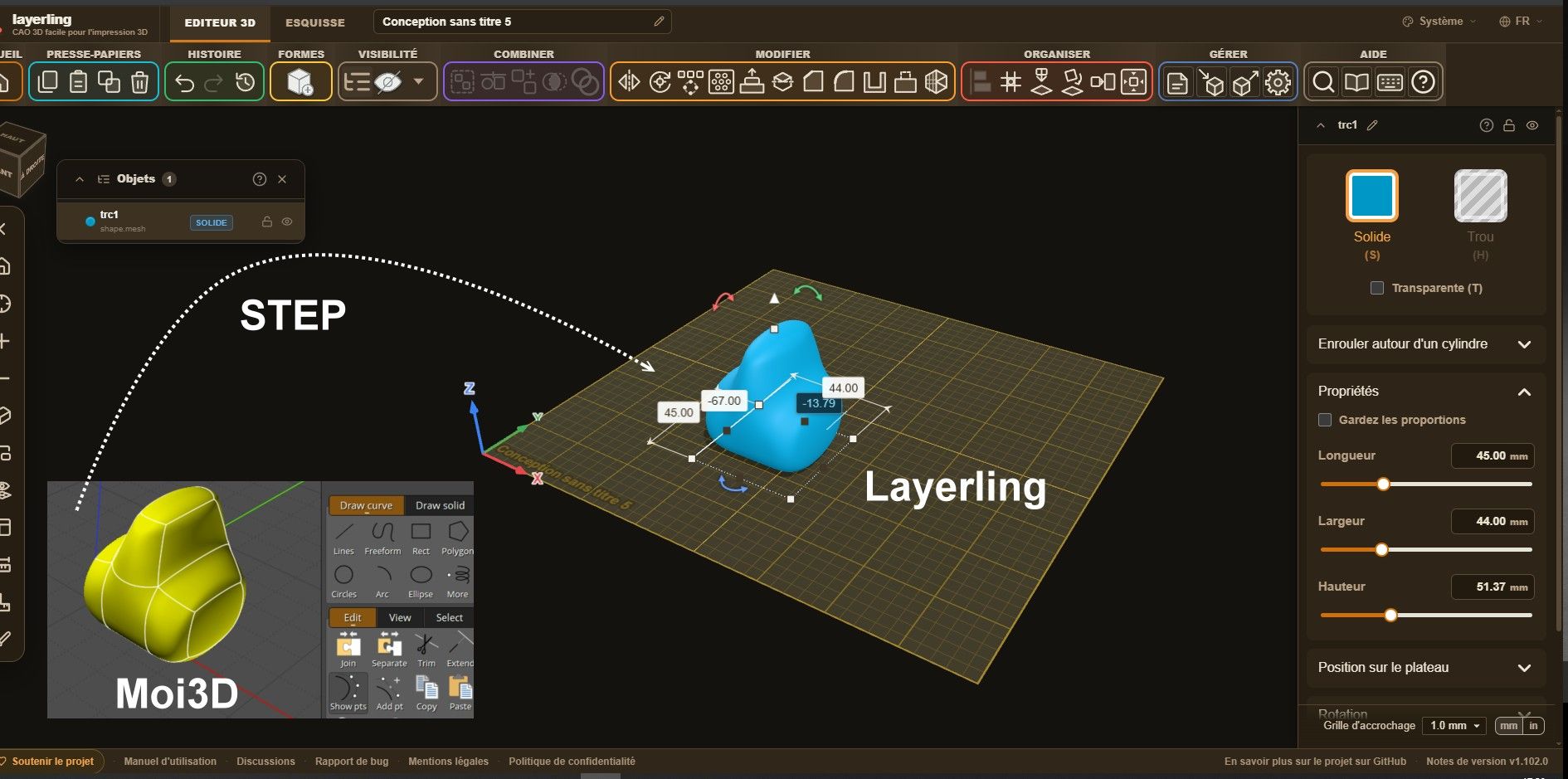Open the Manuel d'utilisation link
1568x779 pixels.
click(170, 761)
